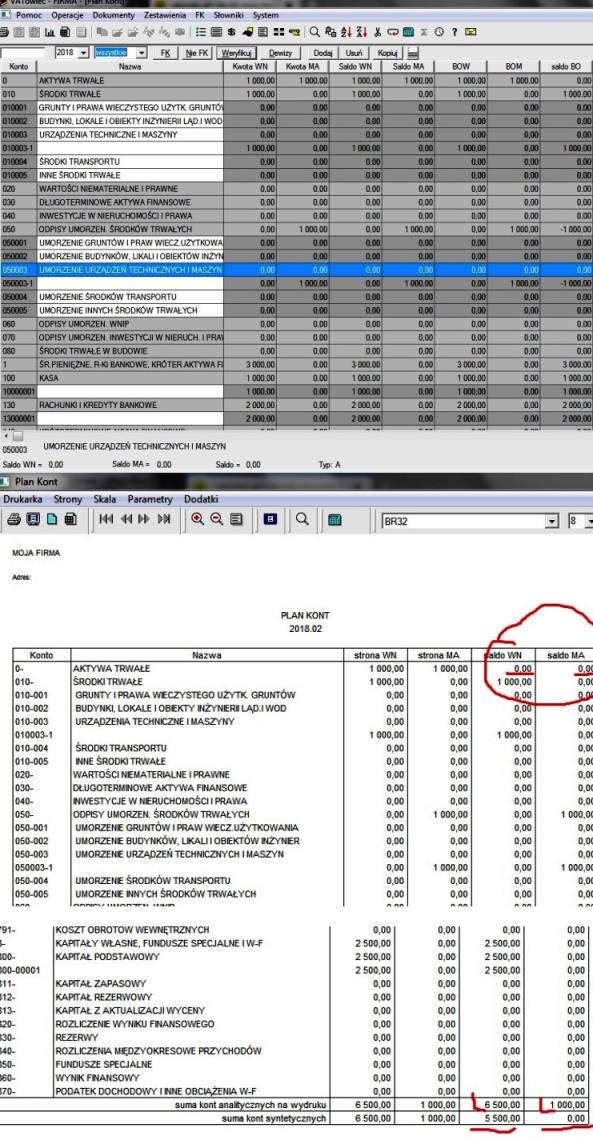Open the Operacje menu
This screenshot has width=593, height=1140.
(67, 15)
